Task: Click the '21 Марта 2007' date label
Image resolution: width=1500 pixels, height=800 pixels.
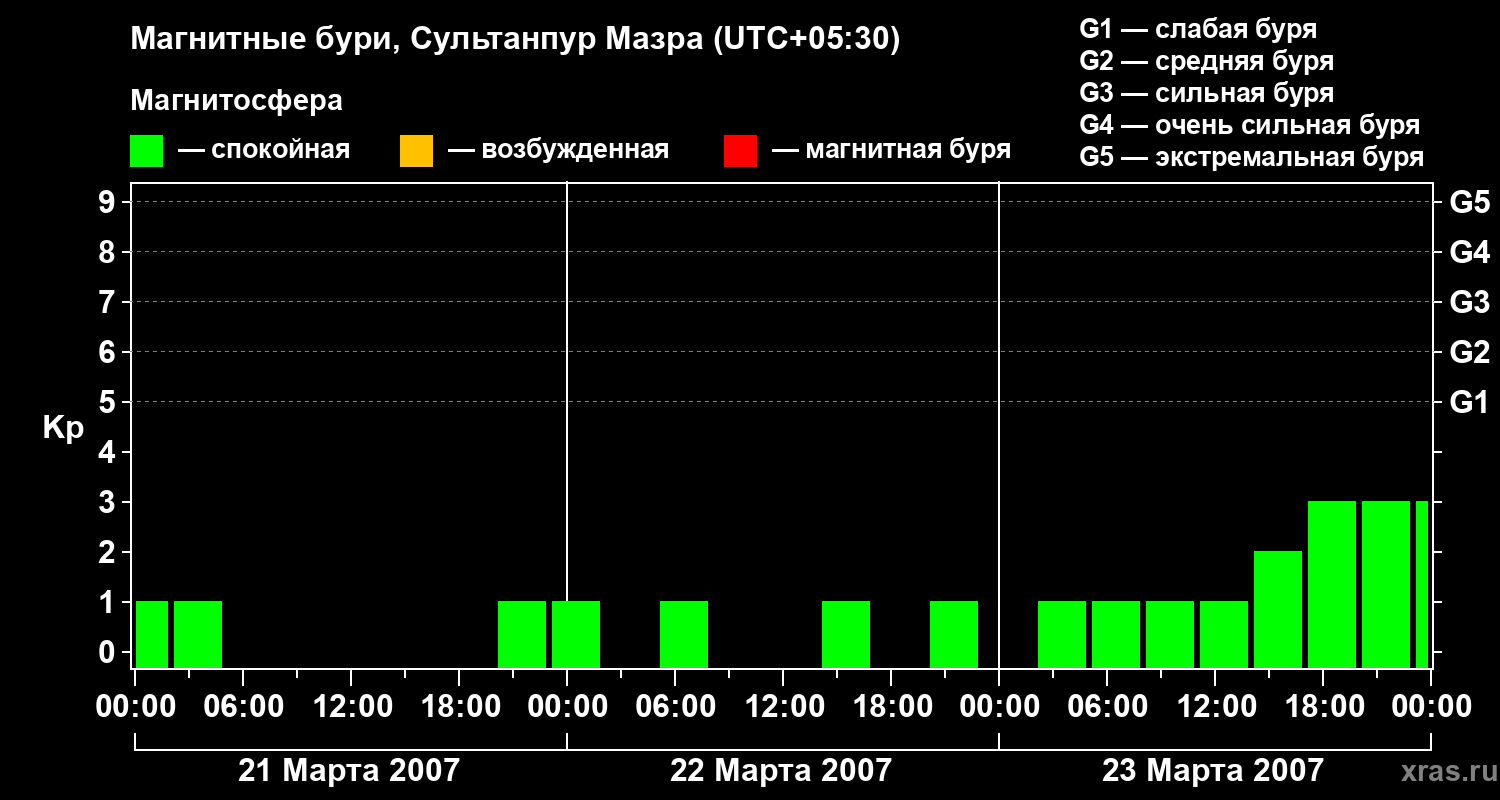Action: pyautogui.click(x=349, y=771)
